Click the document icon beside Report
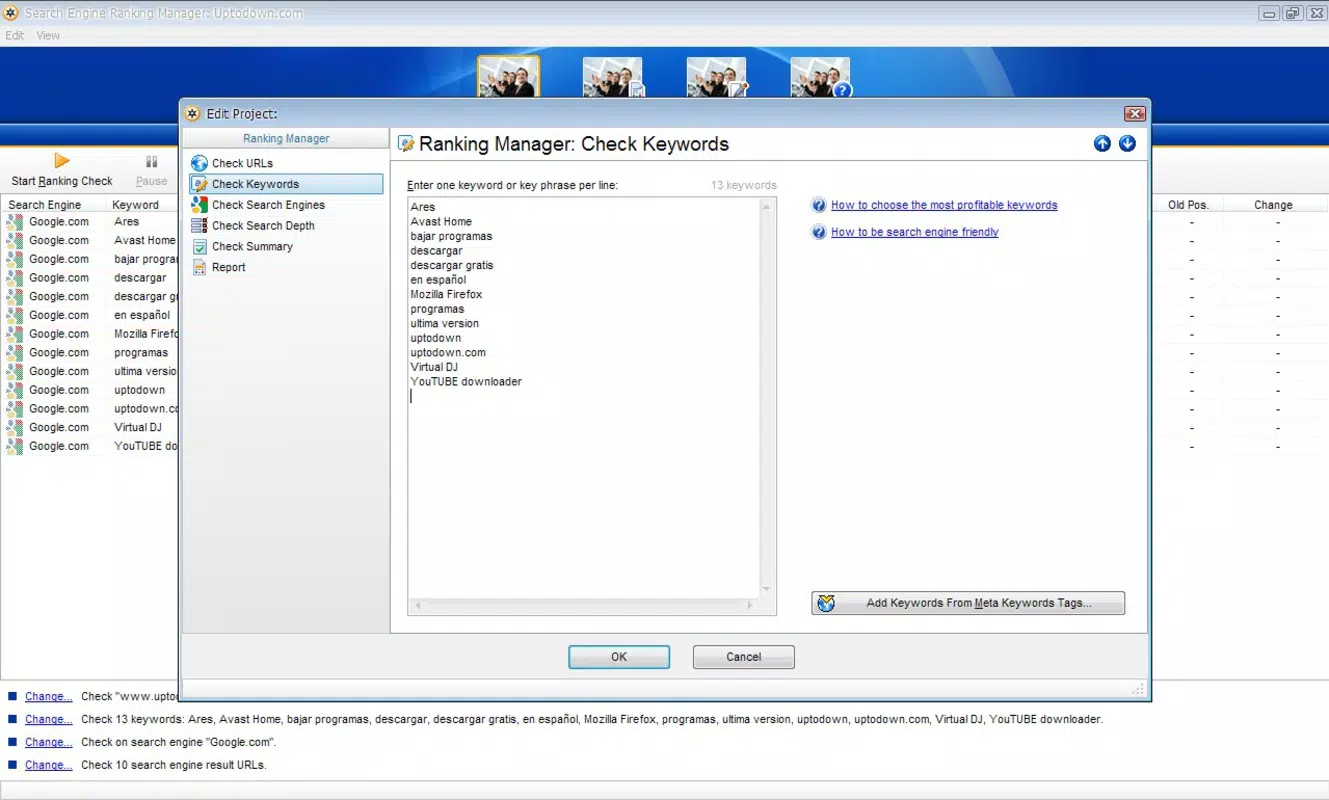 (x=199, y=268)
